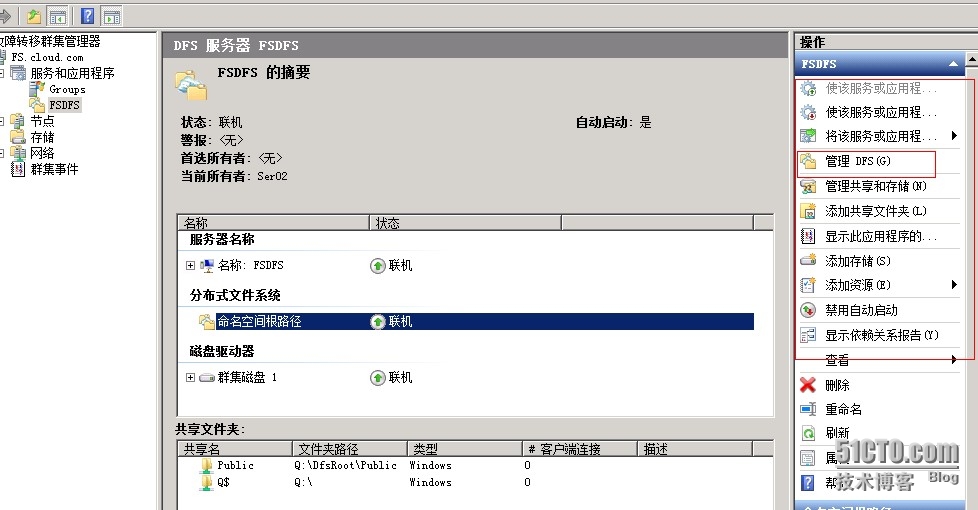Sort by 类型 column header
Viewport: 978px width, 510px height.
coord(465,449)
